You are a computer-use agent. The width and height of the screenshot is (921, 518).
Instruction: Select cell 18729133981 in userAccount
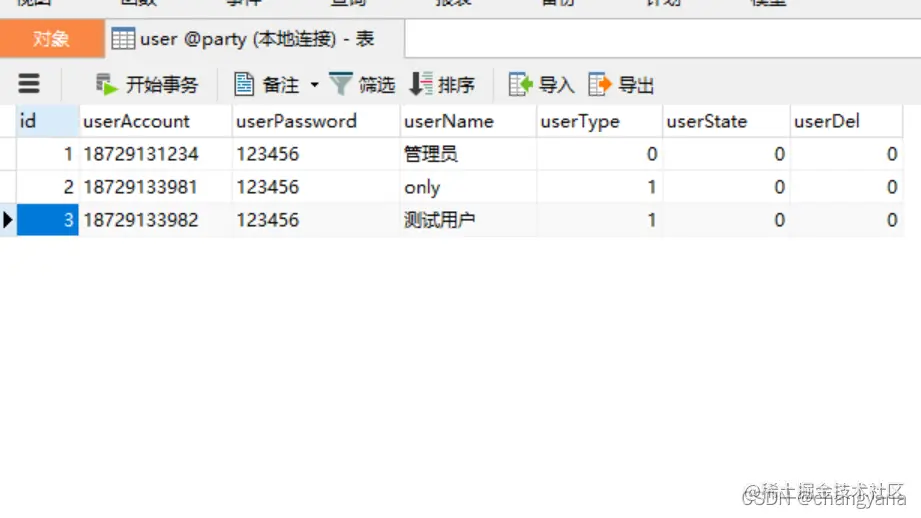click(x=156, y=187)
